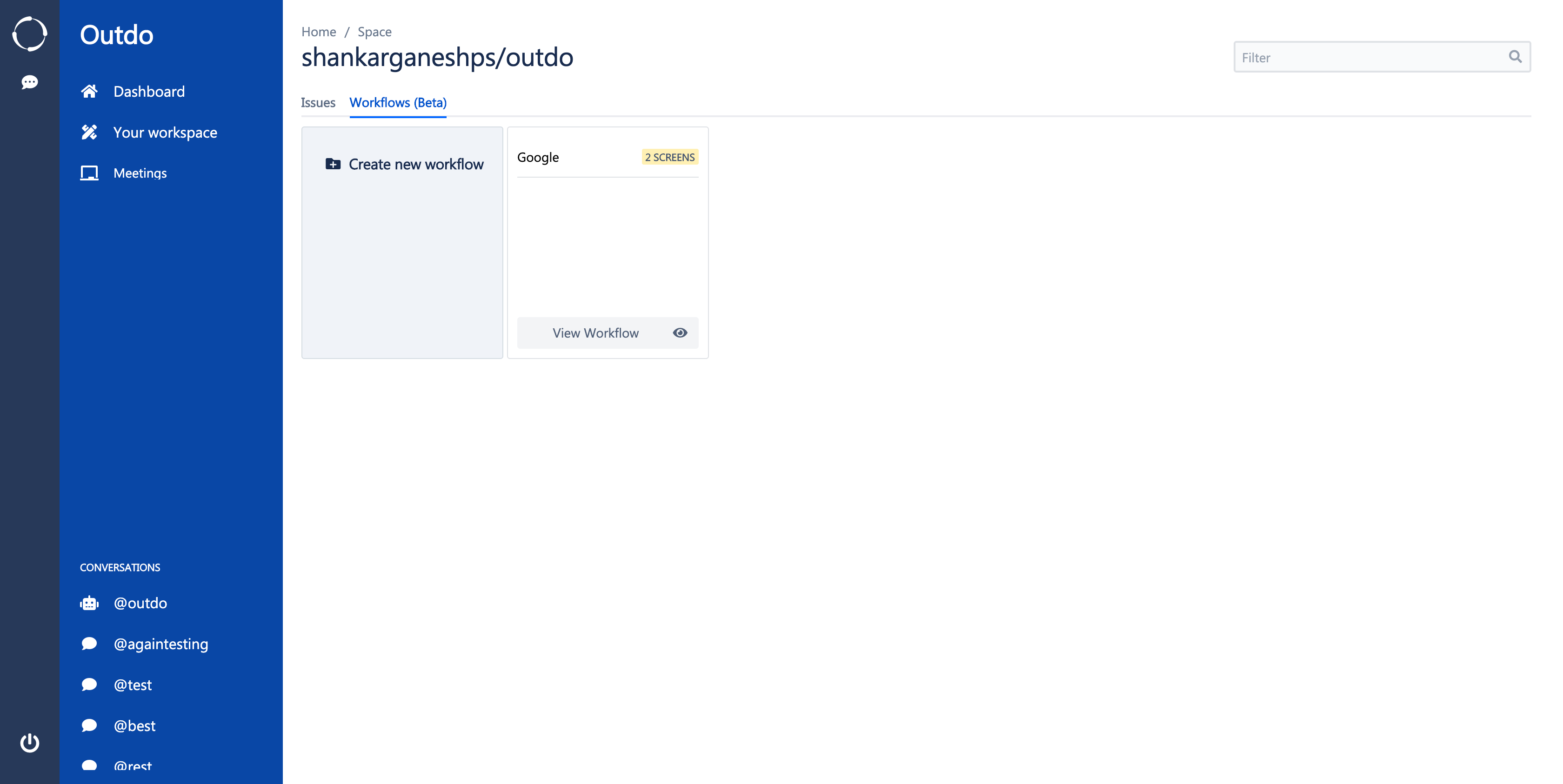Click the Your workspace tools icon
Screen dimensions: 1563x784
coord(89,132)
